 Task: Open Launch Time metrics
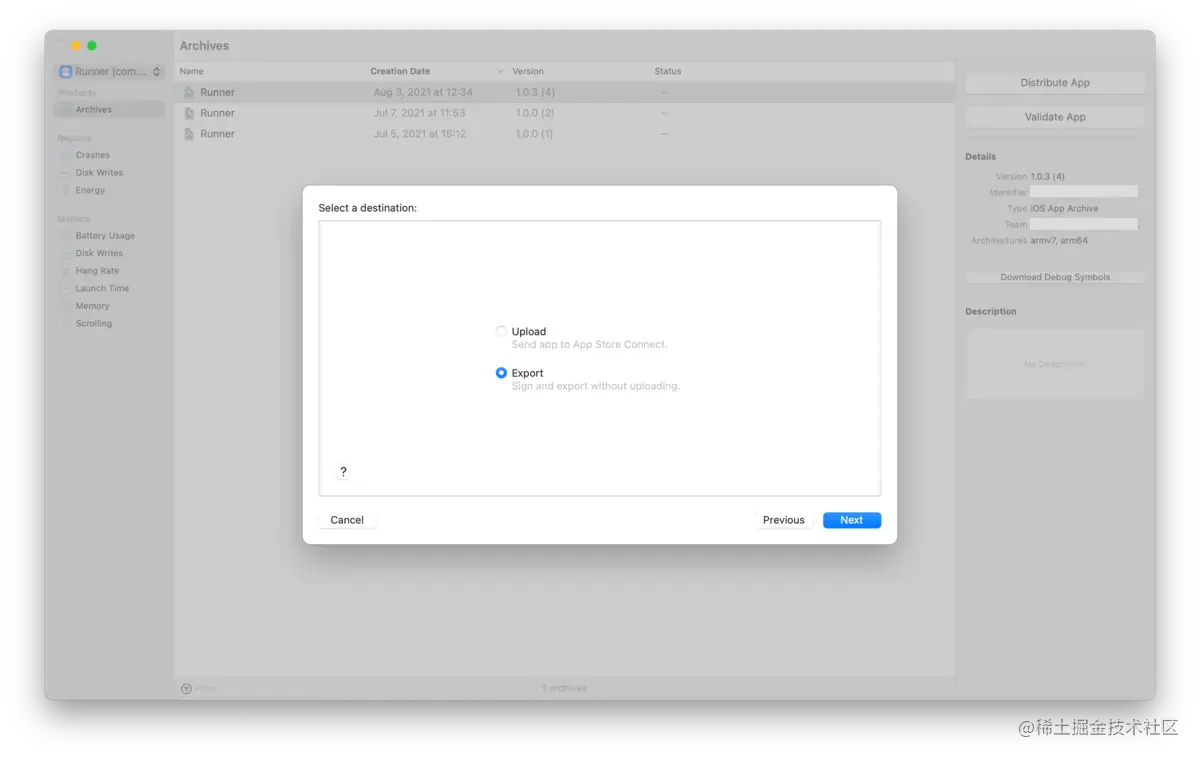point(102,288)
